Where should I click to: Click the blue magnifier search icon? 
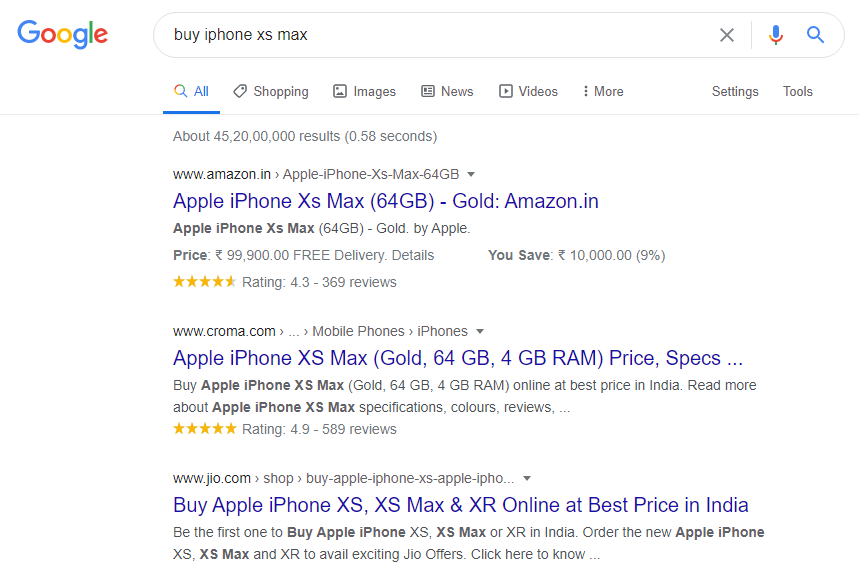815,35
